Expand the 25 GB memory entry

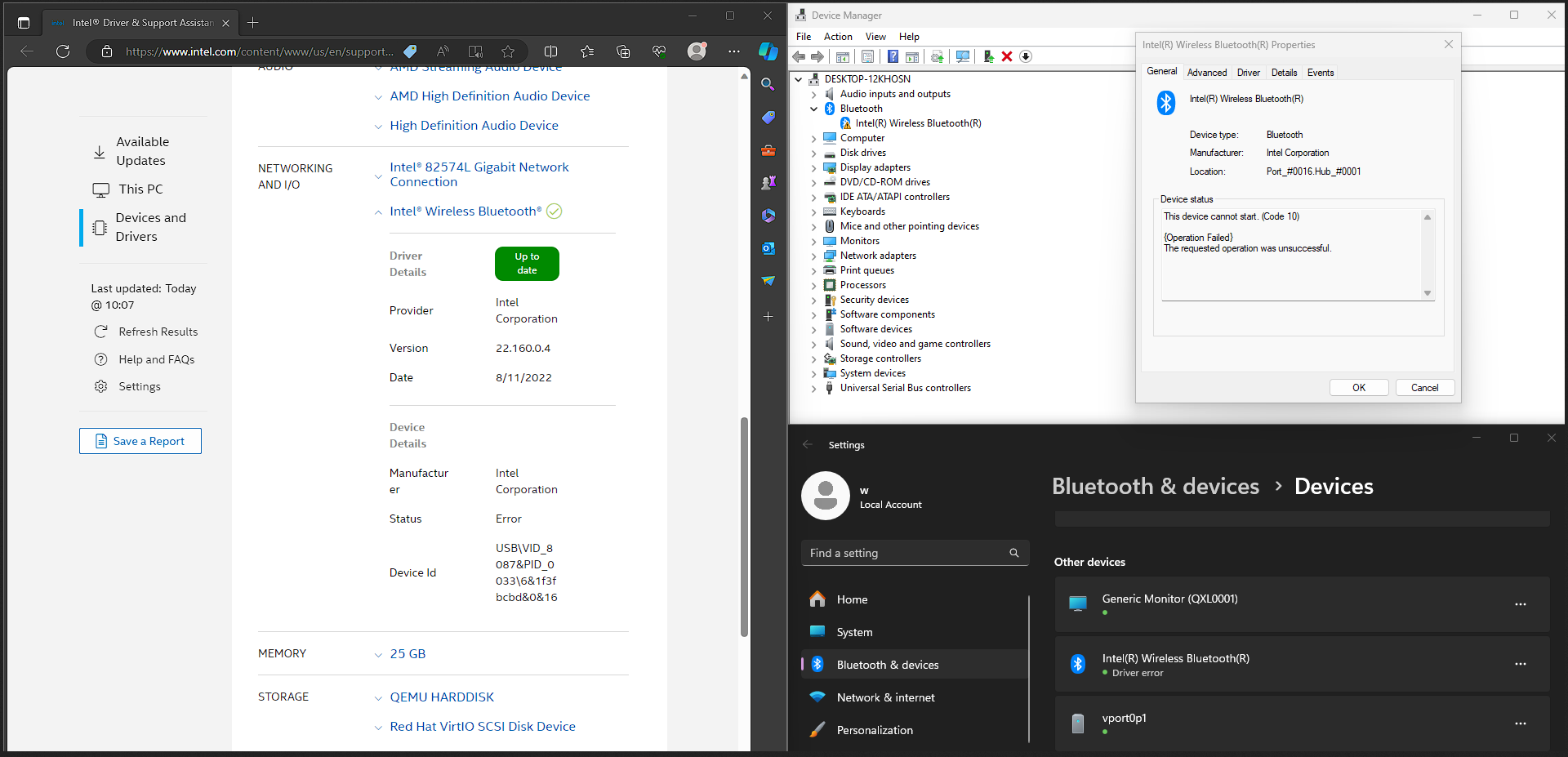[378, 655]
